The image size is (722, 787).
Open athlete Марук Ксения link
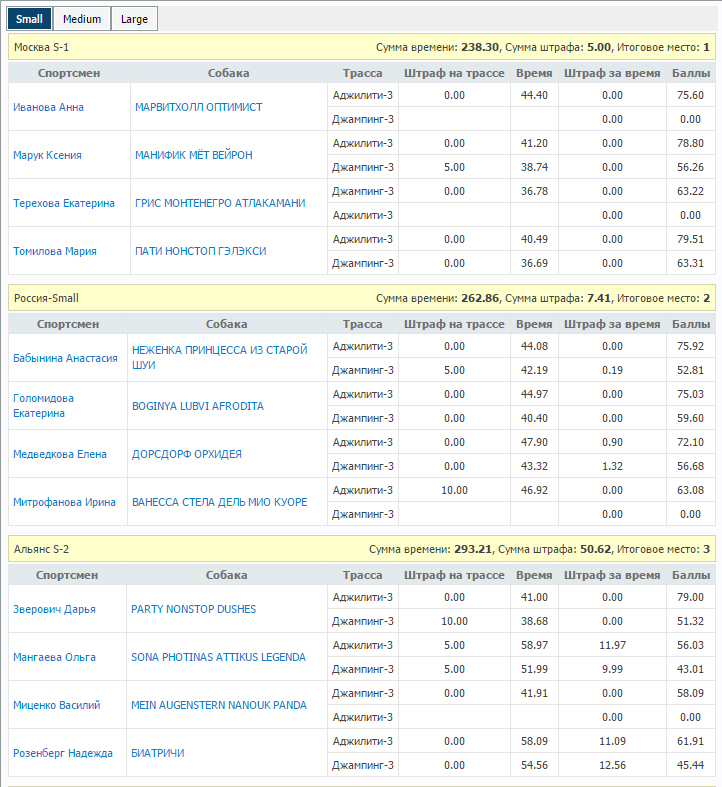pyautogui.click(x=47, y=155)
